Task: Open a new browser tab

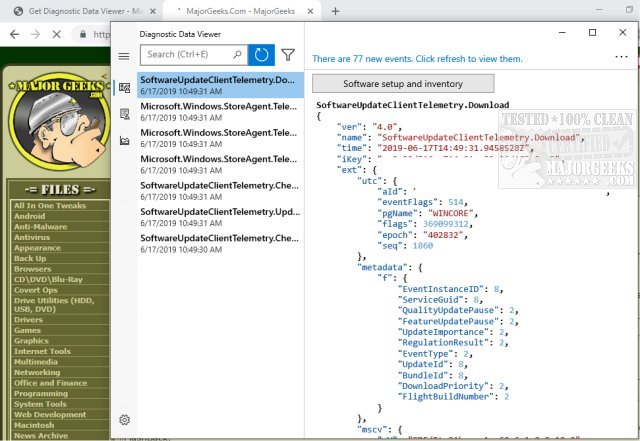Action: [335, 11]
